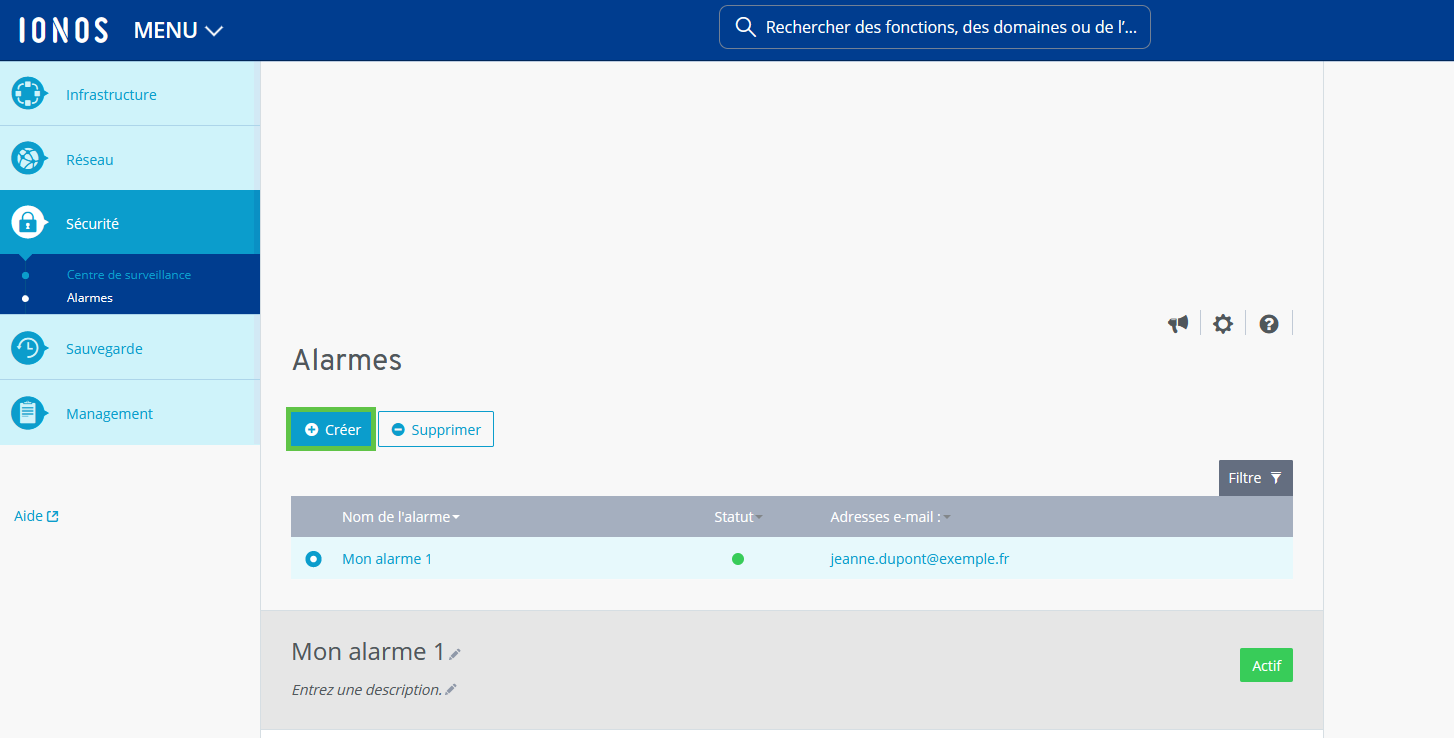Toggle the green Actif status button
Screen dimensions: 1454x738
[x=1266, y=665]
